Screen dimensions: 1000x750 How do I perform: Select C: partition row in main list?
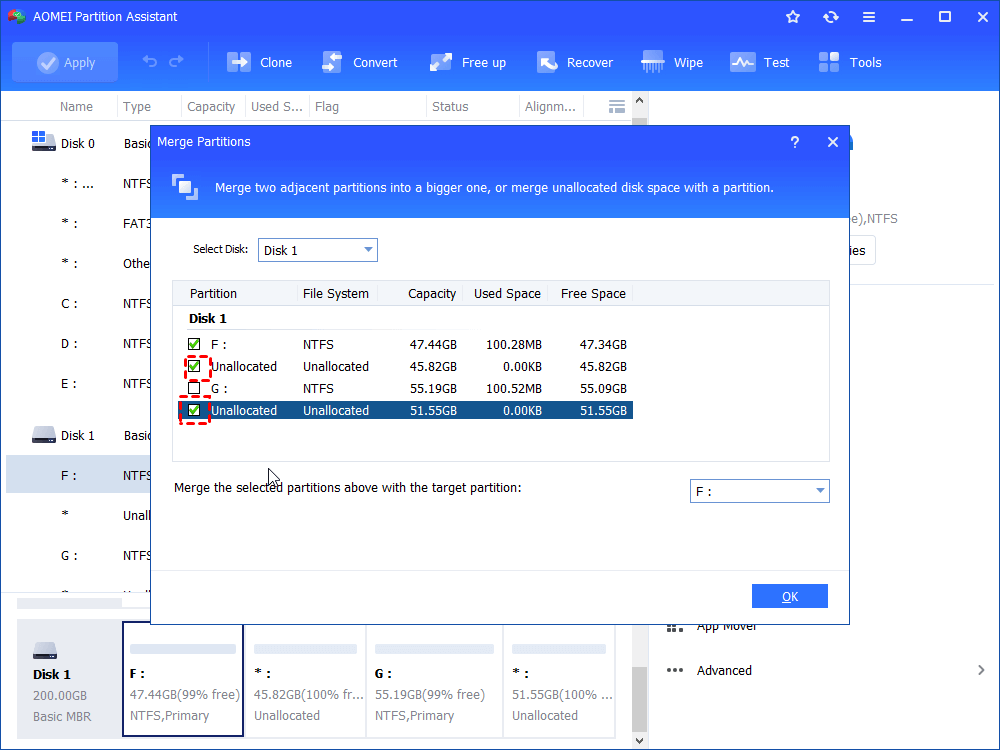(78, 304)
